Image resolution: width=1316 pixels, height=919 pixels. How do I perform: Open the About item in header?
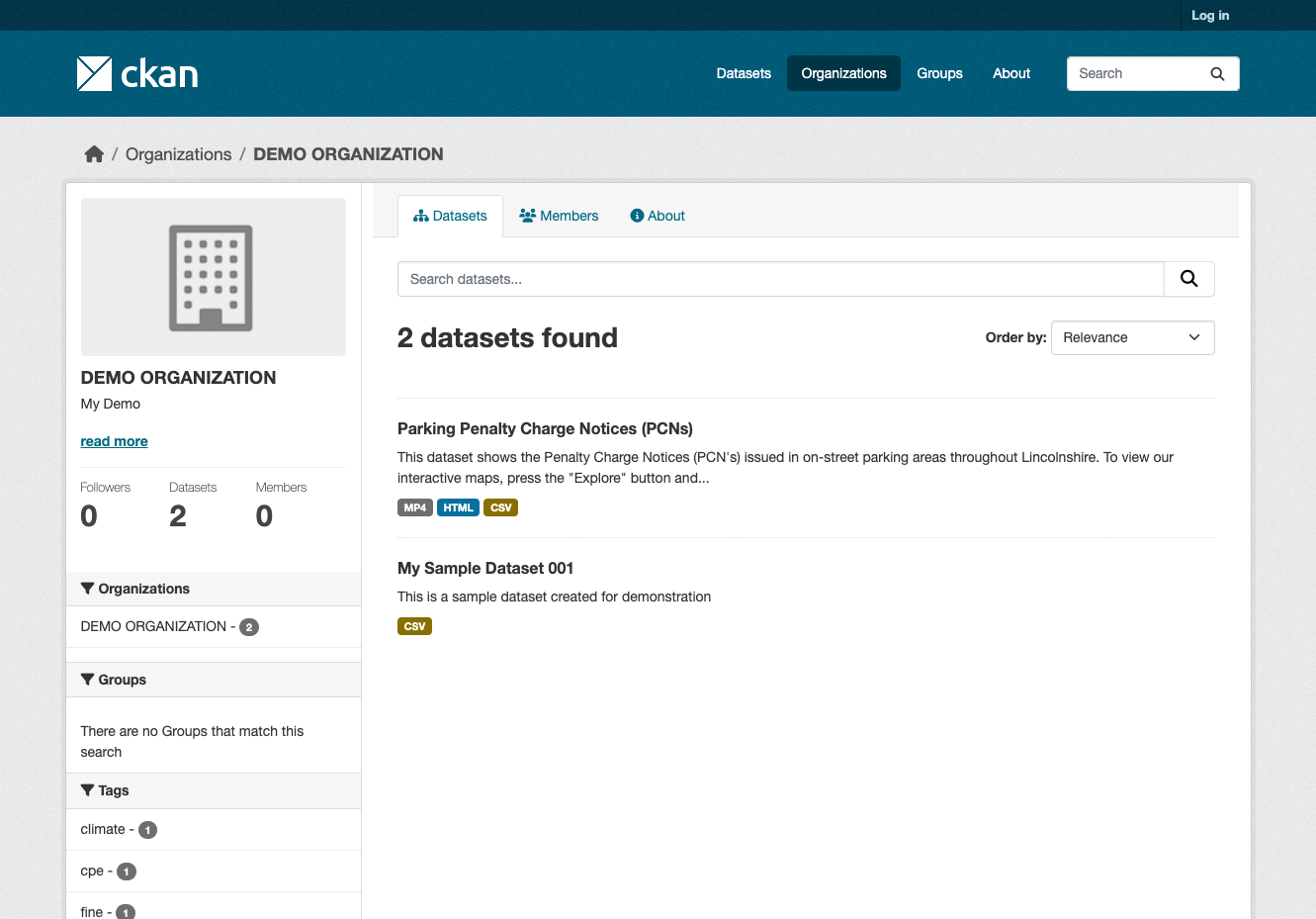tap(1011, 73)
